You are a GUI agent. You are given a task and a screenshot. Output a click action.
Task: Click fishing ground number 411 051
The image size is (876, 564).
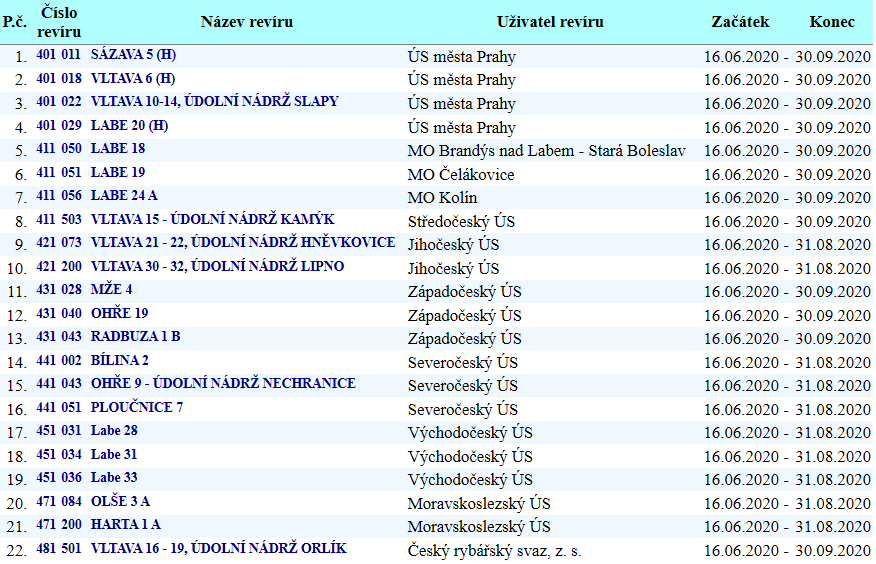58,172
